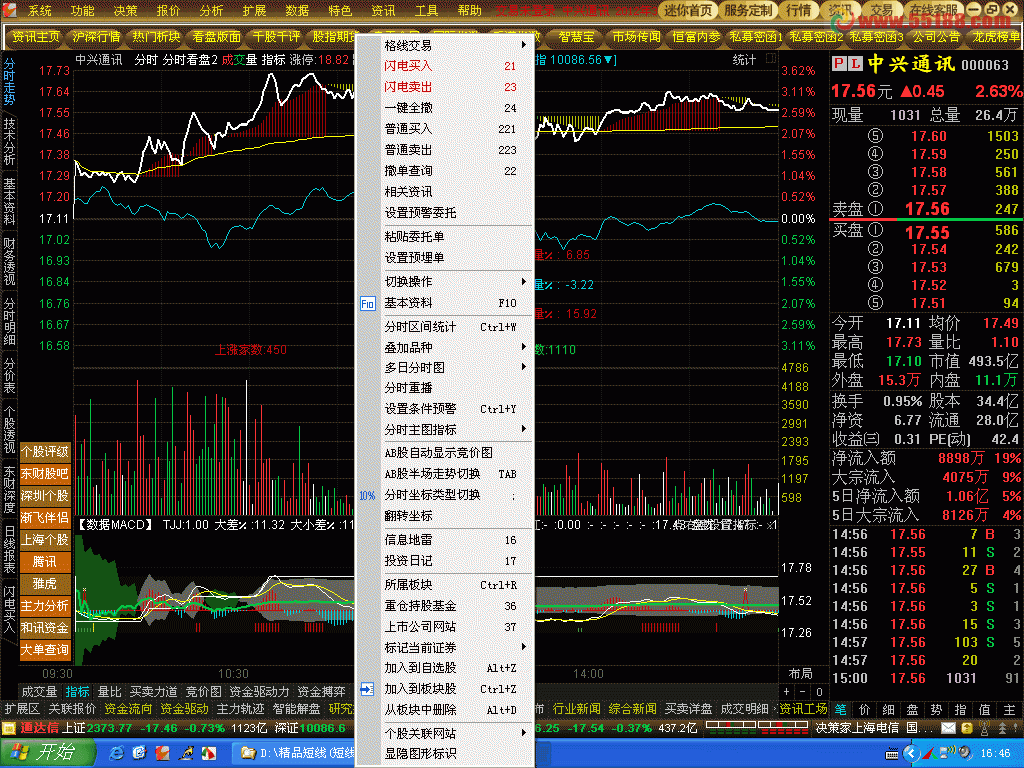Click the 布局 label under chart

point(801,673)
